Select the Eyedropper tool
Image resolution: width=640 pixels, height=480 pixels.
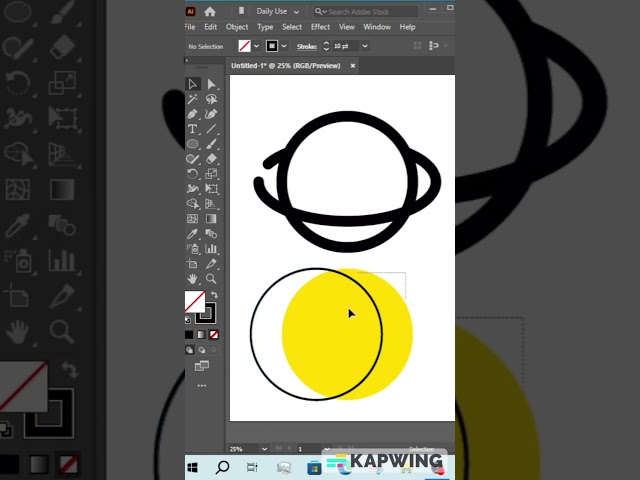[193, 233]
